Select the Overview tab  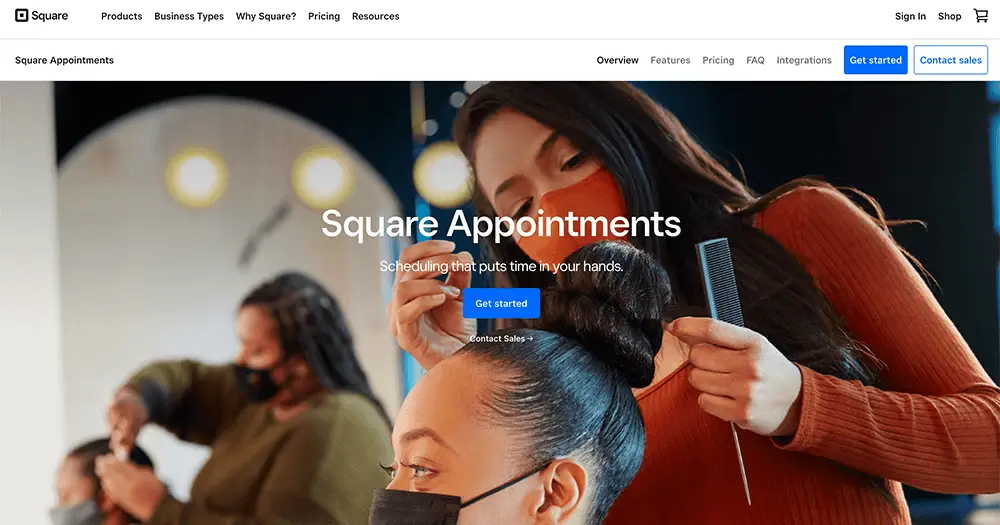tap(617, 60)
